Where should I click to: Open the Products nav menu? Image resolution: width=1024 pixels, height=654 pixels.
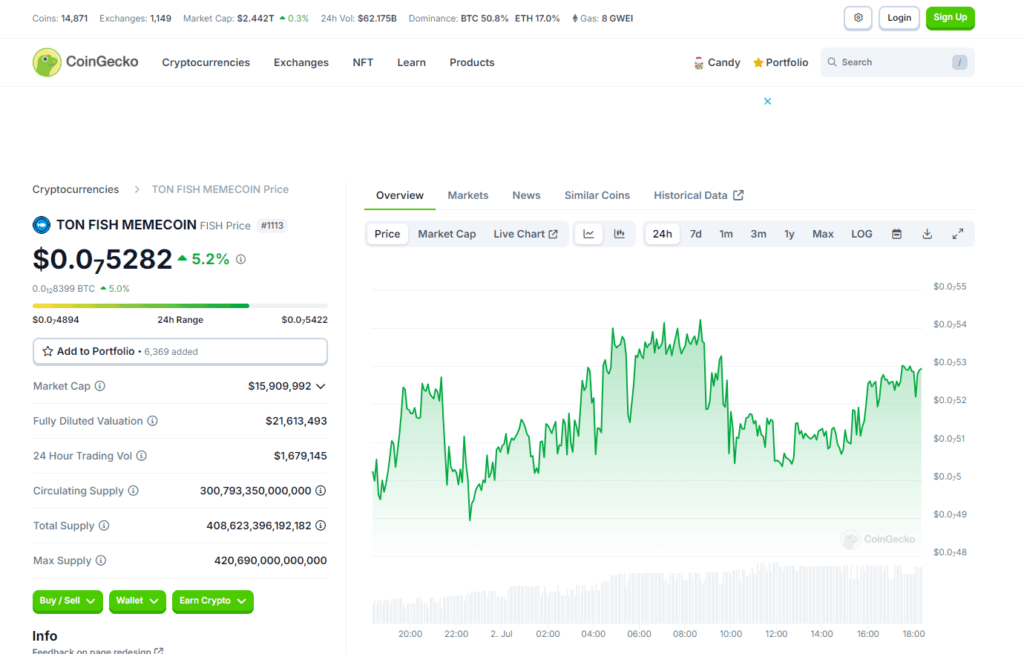(472, 63)
